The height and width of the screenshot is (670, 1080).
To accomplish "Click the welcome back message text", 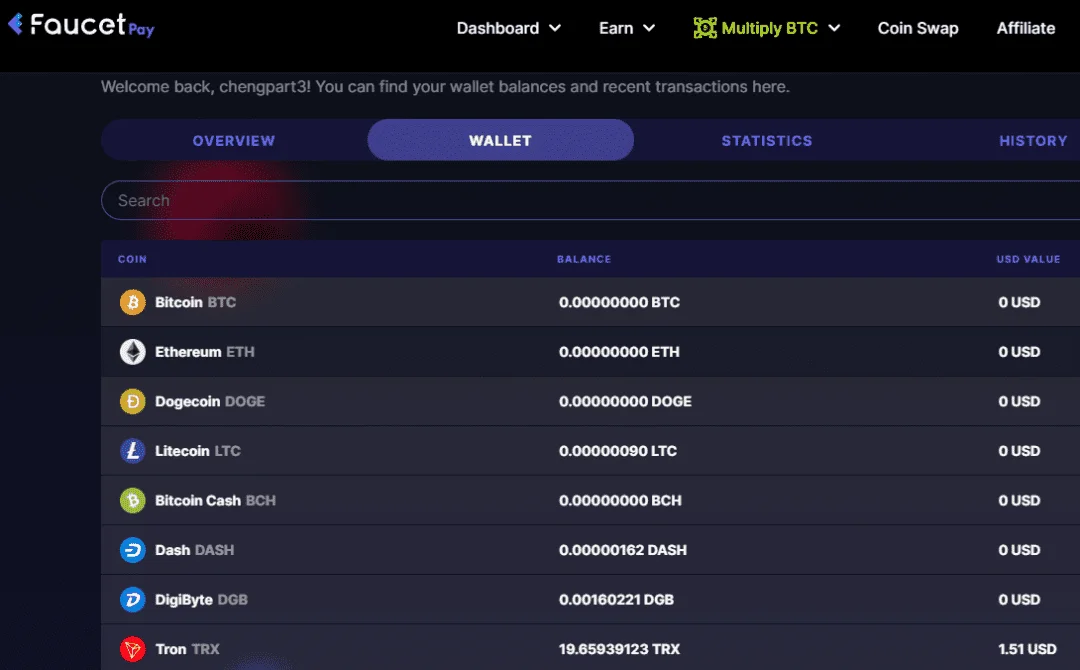I will coord(445,87).
